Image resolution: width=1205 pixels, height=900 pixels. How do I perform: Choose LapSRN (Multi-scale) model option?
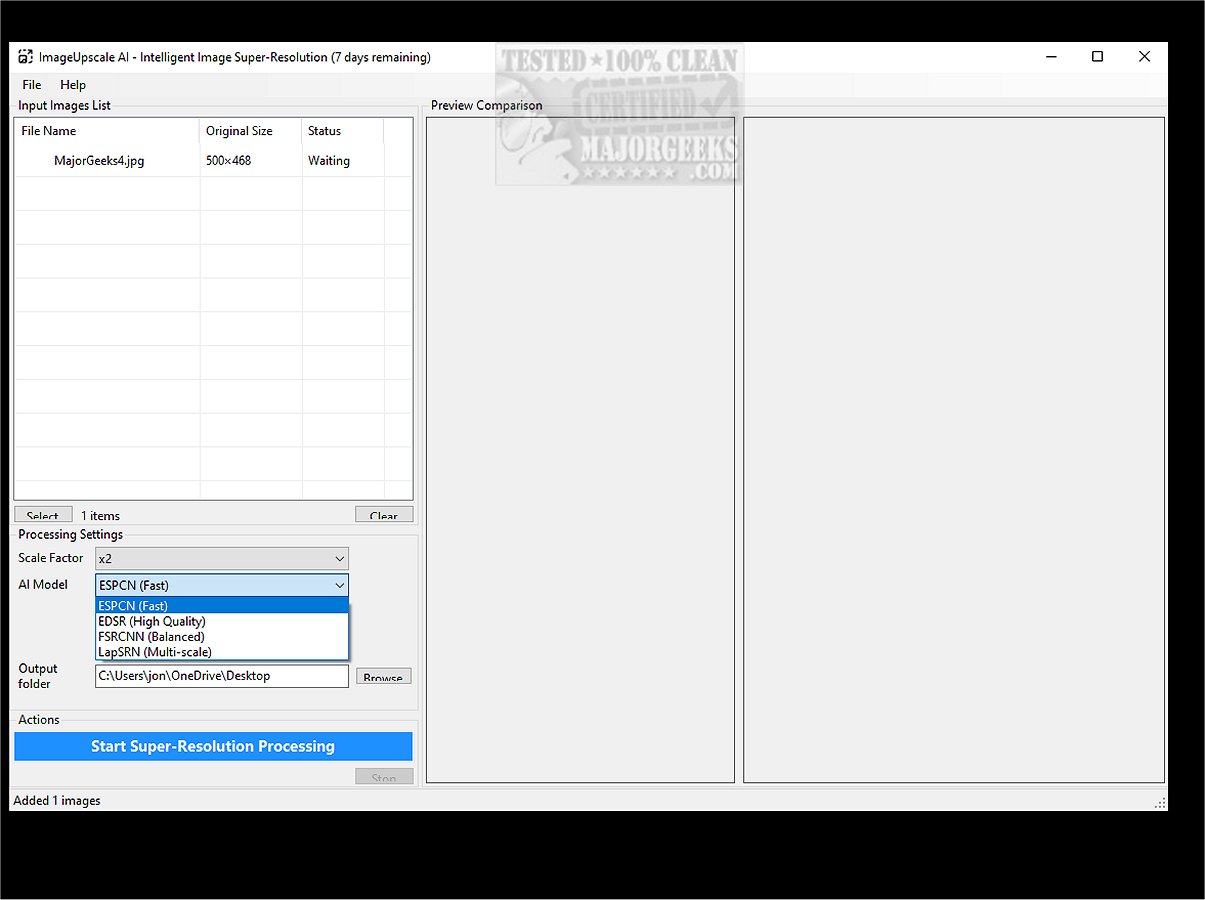click(222, 652)
